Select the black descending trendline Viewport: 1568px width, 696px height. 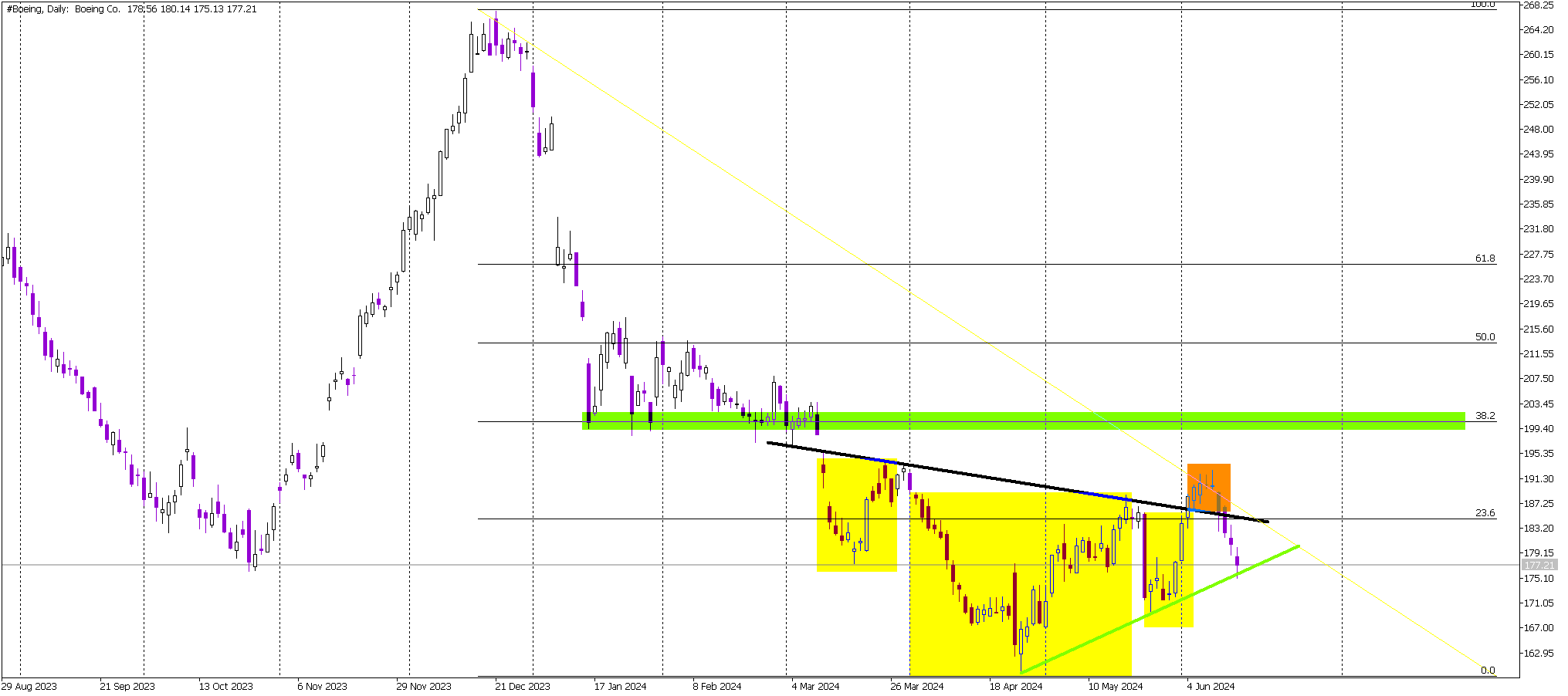pyautogui.click(x=1018, y=482)
